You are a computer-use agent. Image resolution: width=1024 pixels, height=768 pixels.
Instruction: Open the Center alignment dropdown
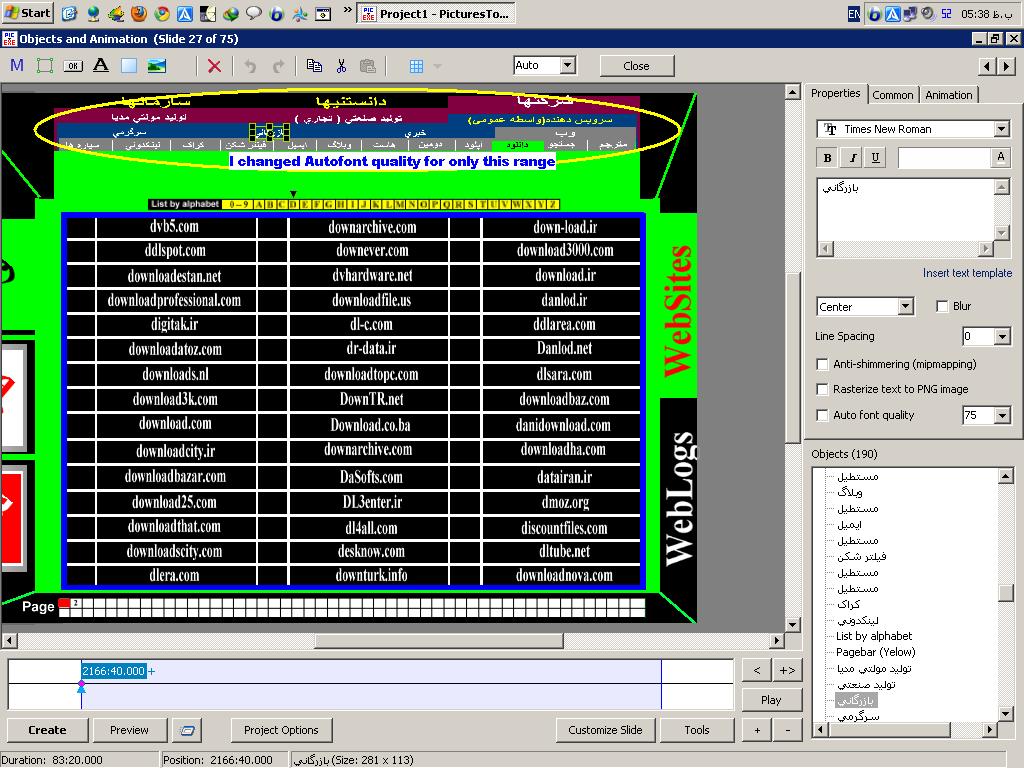(904, 306)
